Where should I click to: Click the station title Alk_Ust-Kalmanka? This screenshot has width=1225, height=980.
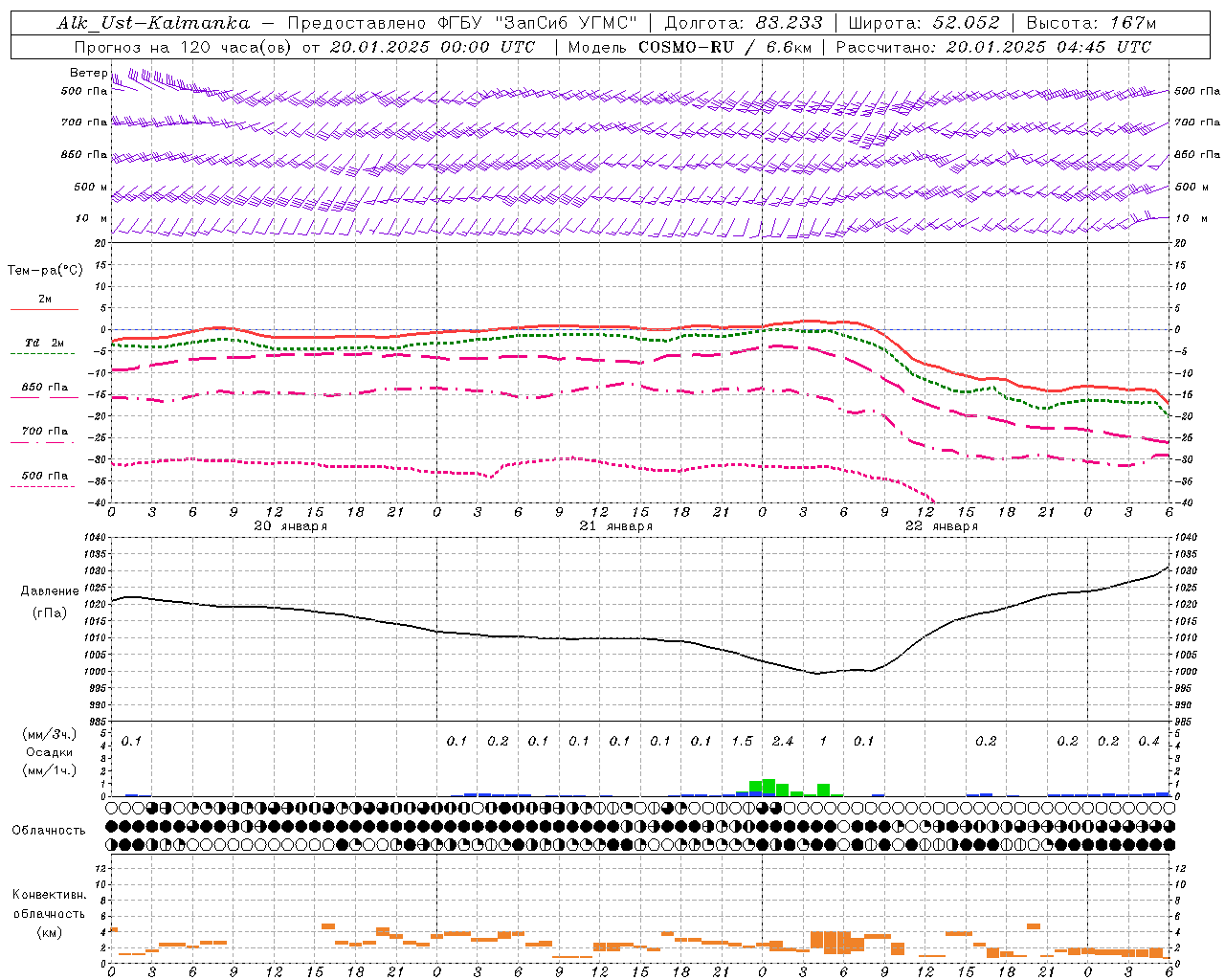[153, 23]
